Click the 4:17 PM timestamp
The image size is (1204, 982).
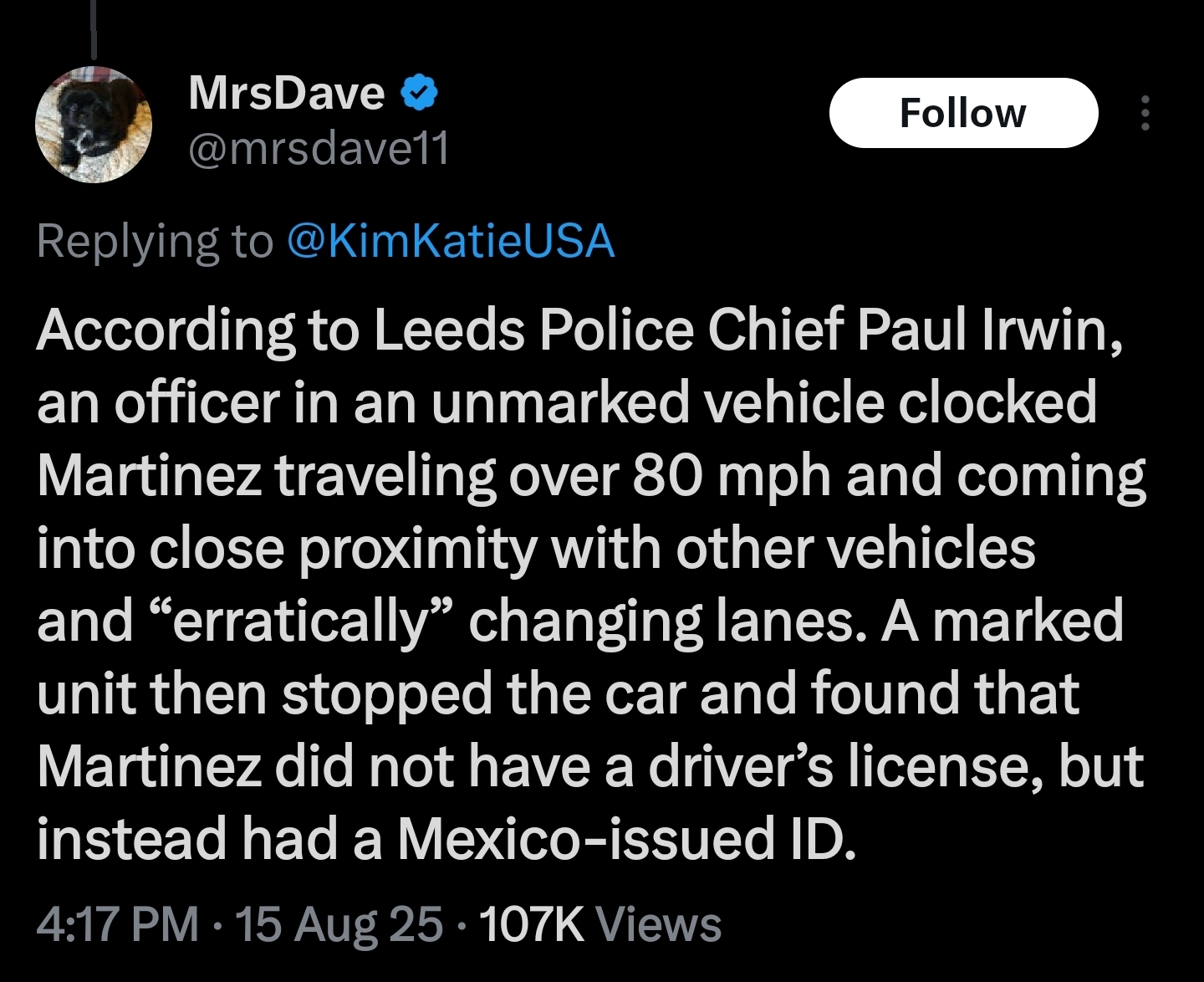(118, 924)
